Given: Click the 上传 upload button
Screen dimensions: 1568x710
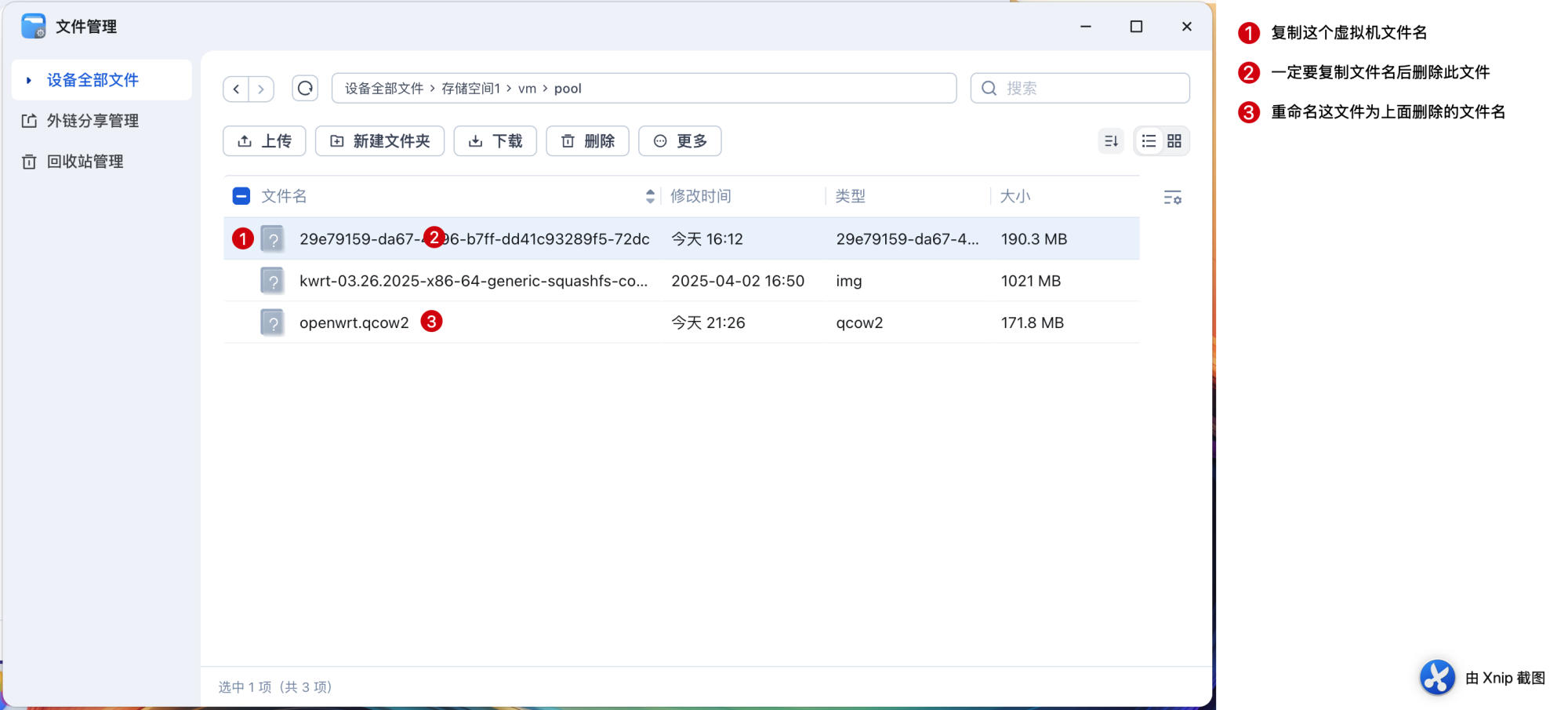Looking at the screenshot, I should click(x=264, y=141).
